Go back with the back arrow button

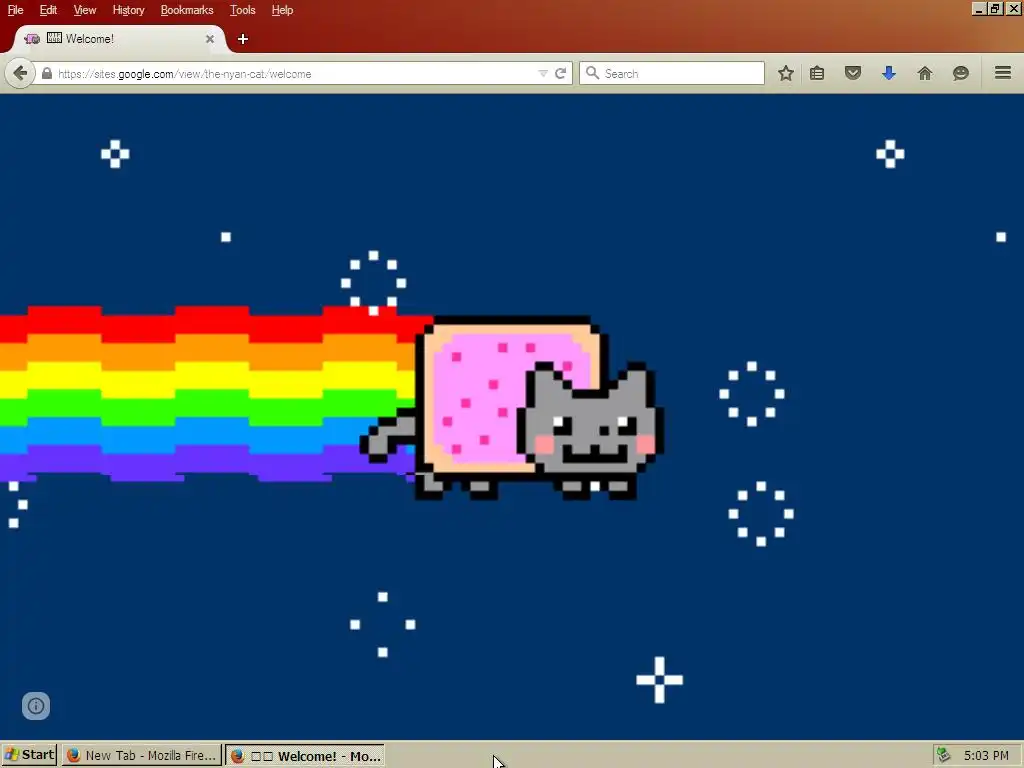coord(20,73)
